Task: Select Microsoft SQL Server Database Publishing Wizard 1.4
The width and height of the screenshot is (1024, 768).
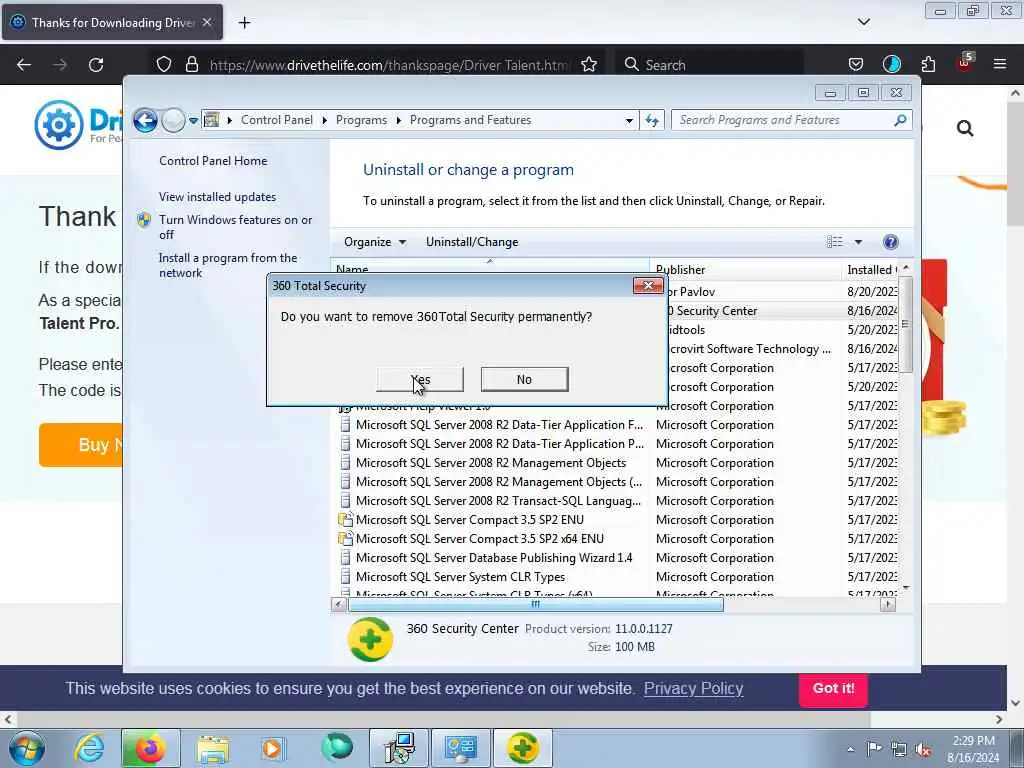Action: [x=494, y=558]
